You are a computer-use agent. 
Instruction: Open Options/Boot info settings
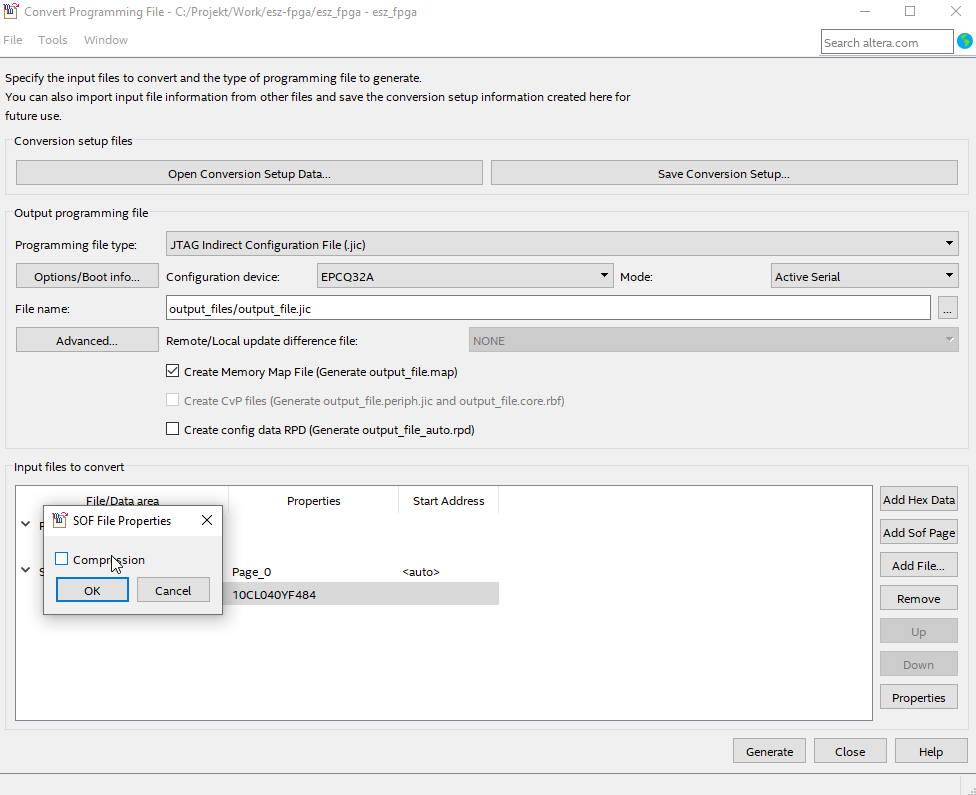(x=87, y=276)
